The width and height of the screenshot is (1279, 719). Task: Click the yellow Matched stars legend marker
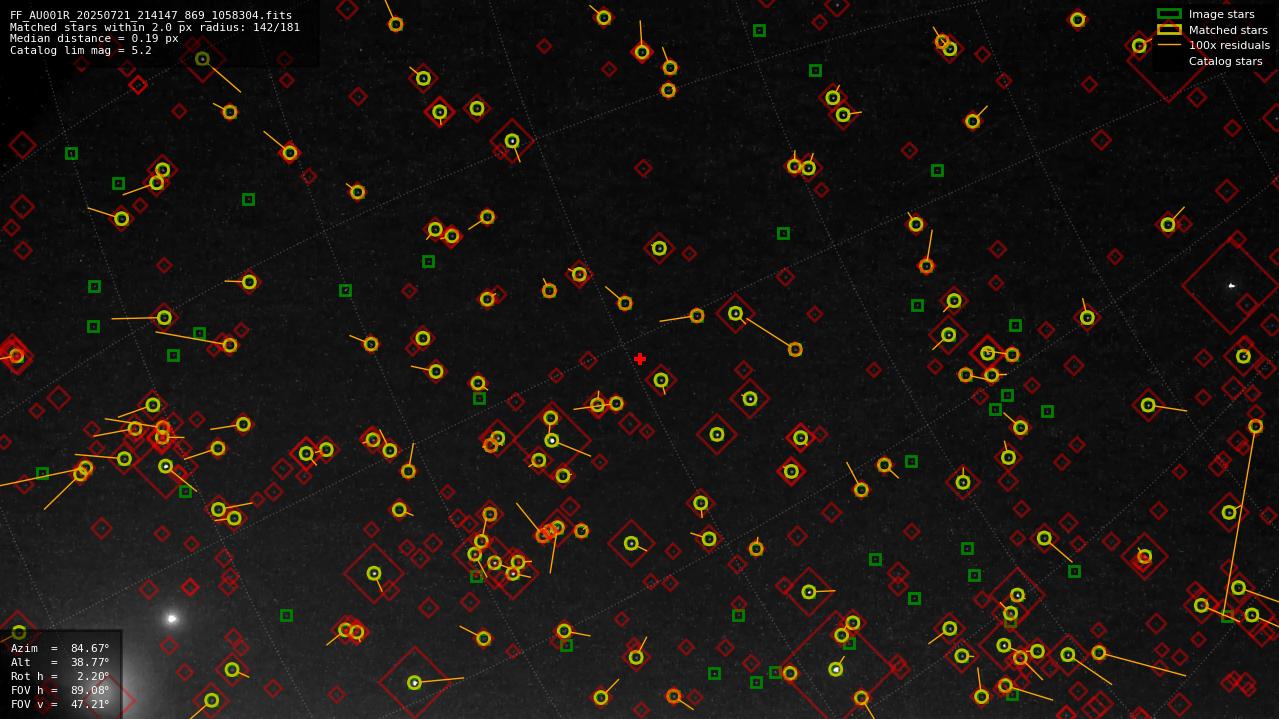[x=1169, y=29]
